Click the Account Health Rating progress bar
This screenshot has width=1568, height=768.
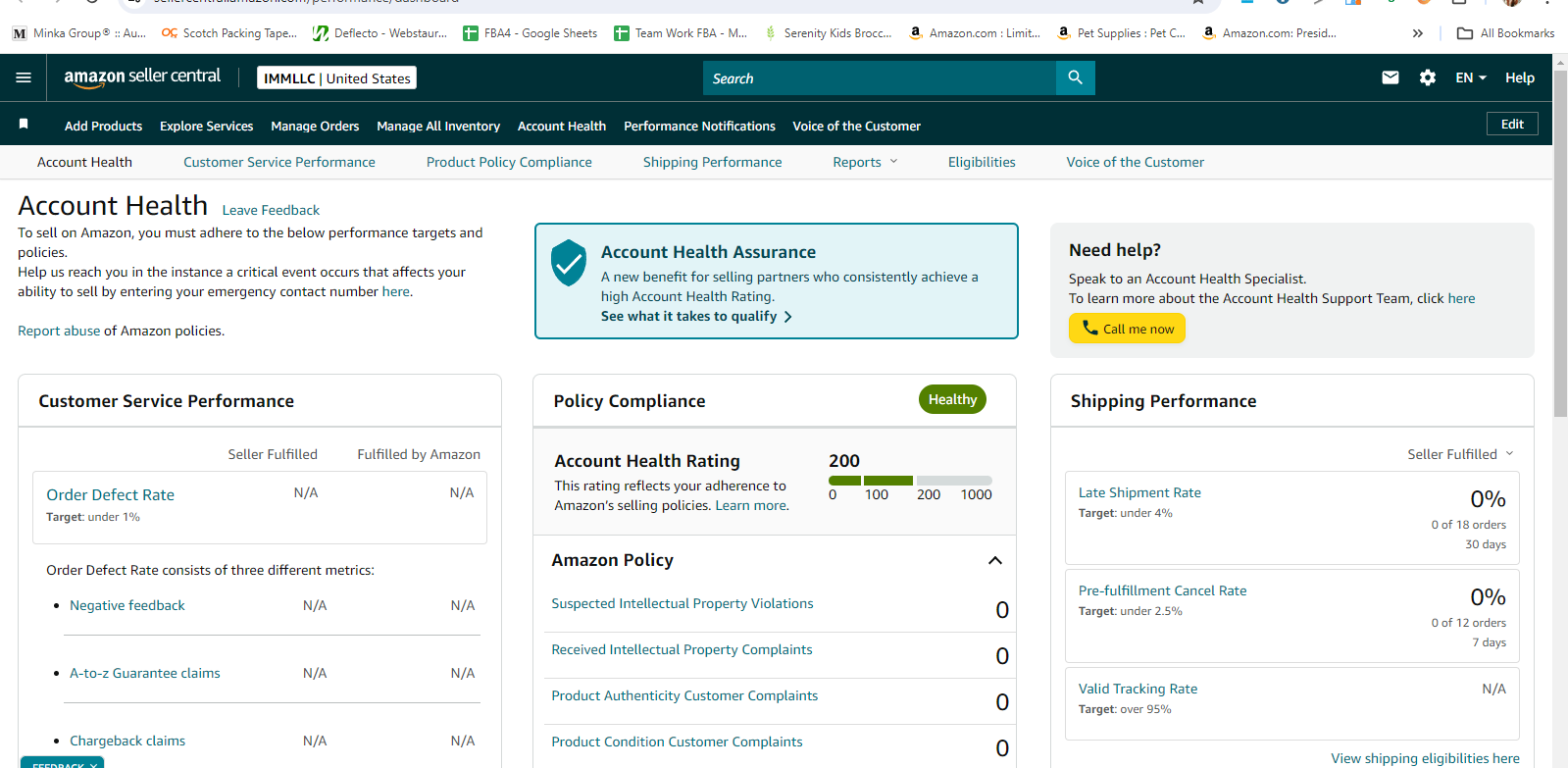910,481
